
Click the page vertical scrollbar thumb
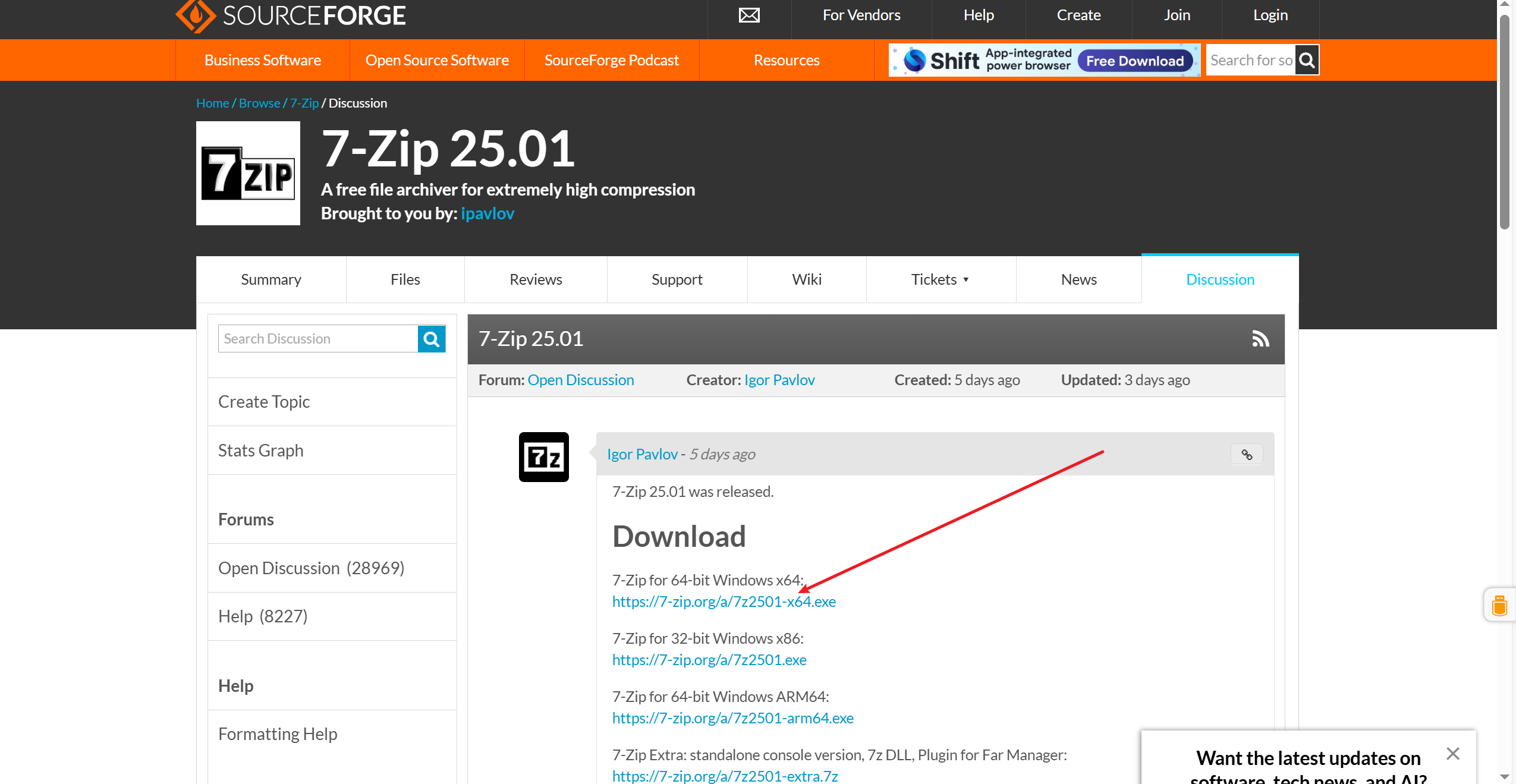click(x=1505, y=122)
